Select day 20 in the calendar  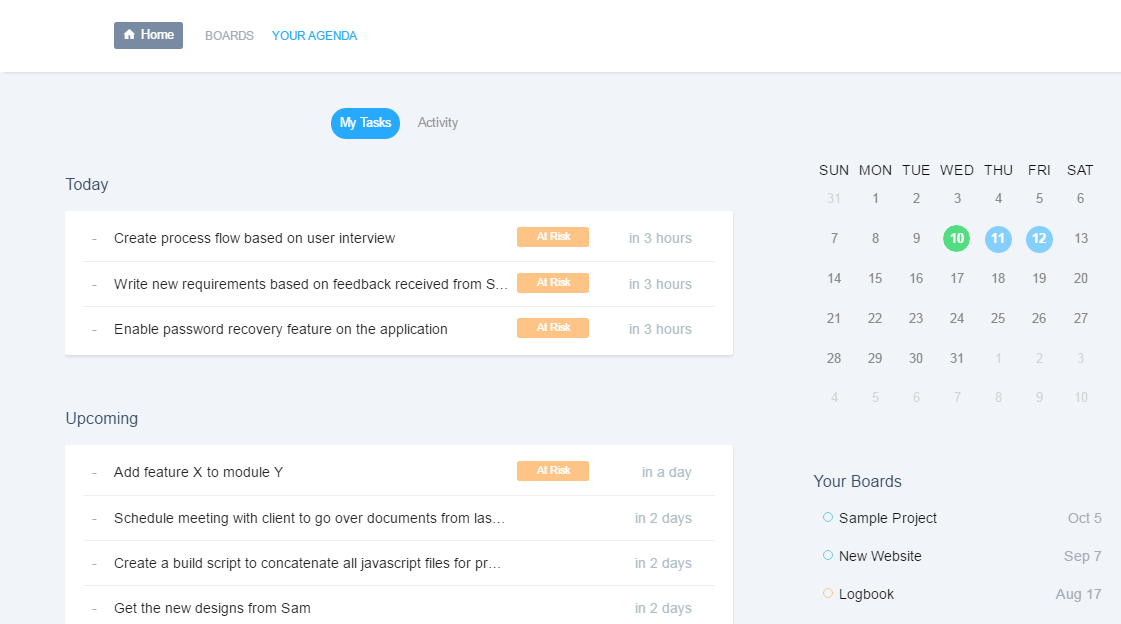1081,278
